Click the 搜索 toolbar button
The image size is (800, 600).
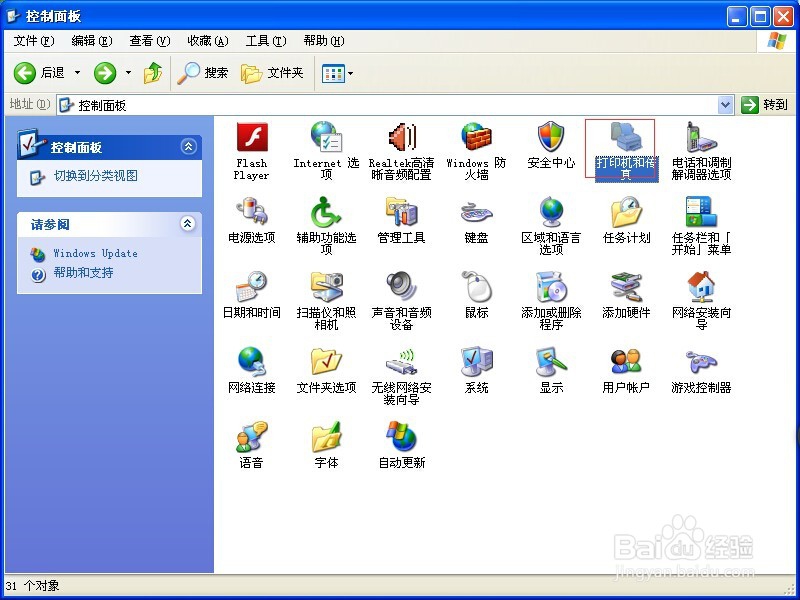pyautogui.click(x=203, y=73)
